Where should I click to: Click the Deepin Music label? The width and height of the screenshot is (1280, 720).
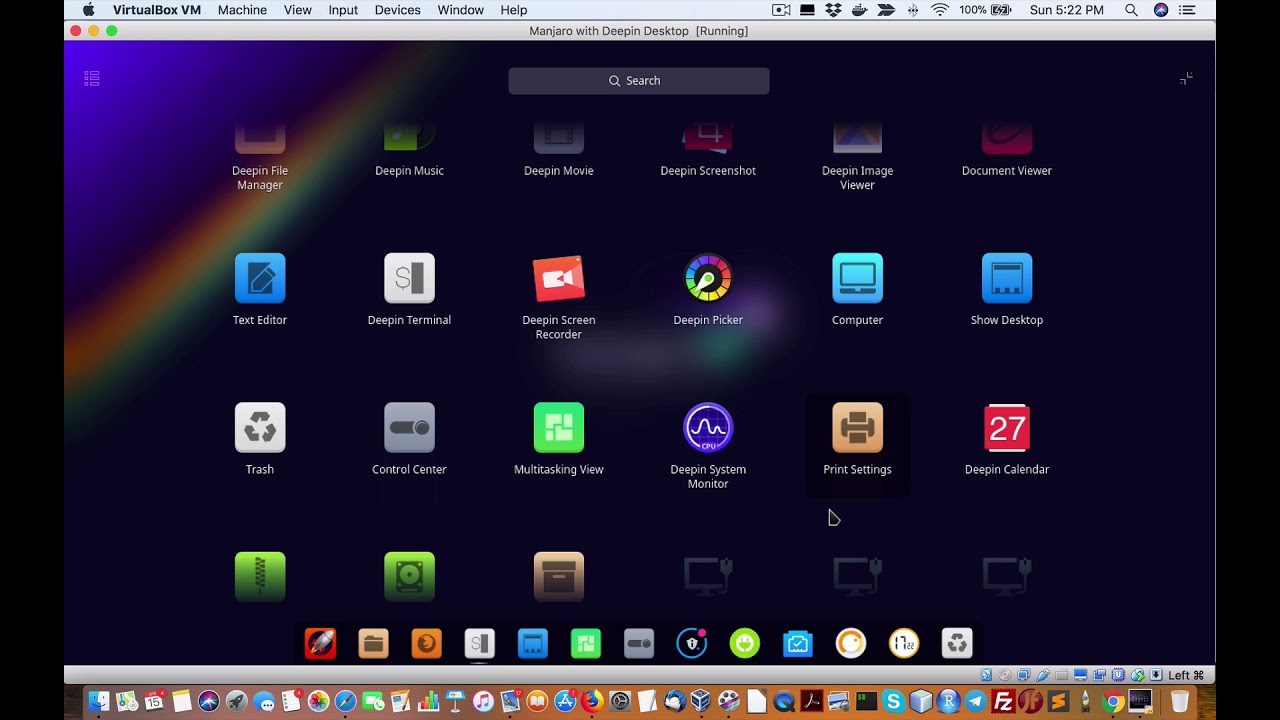[409, 171]
